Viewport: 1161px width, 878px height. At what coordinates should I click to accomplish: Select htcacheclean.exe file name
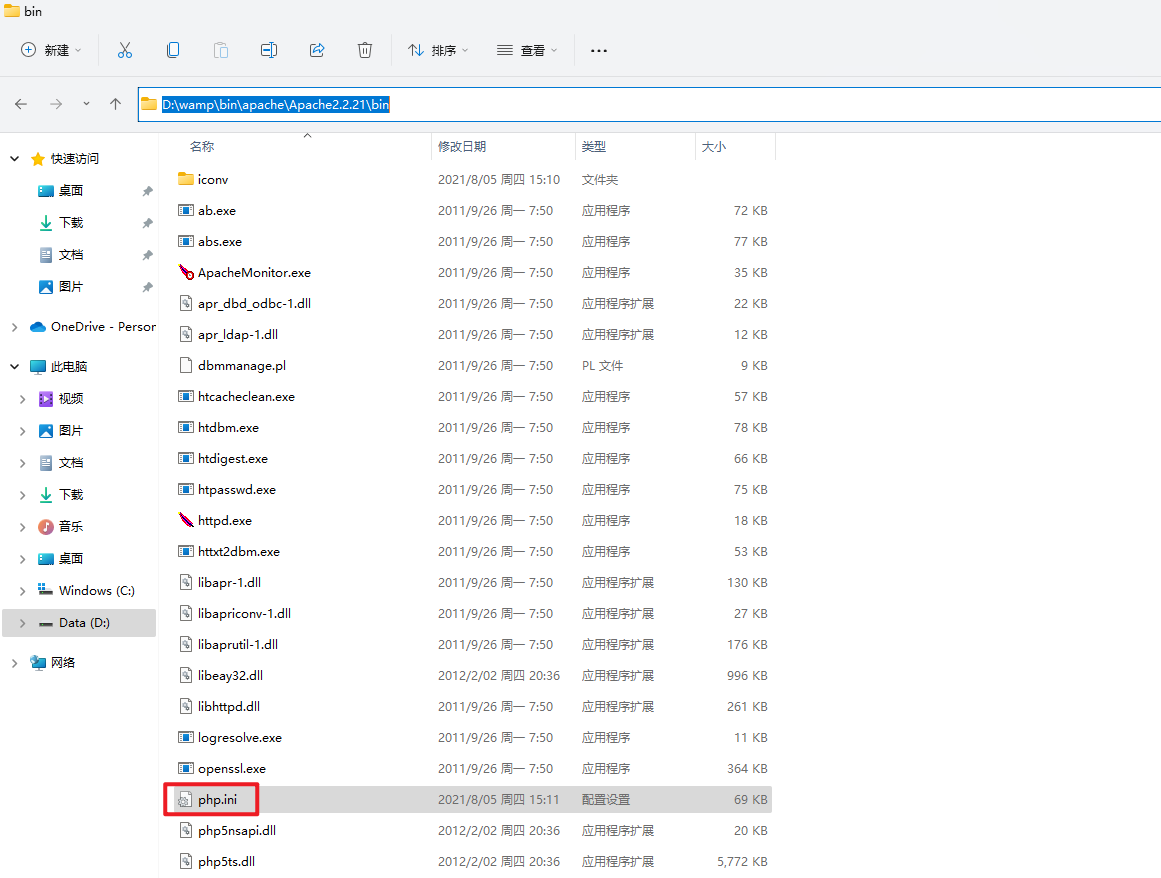tap(247, 397)
